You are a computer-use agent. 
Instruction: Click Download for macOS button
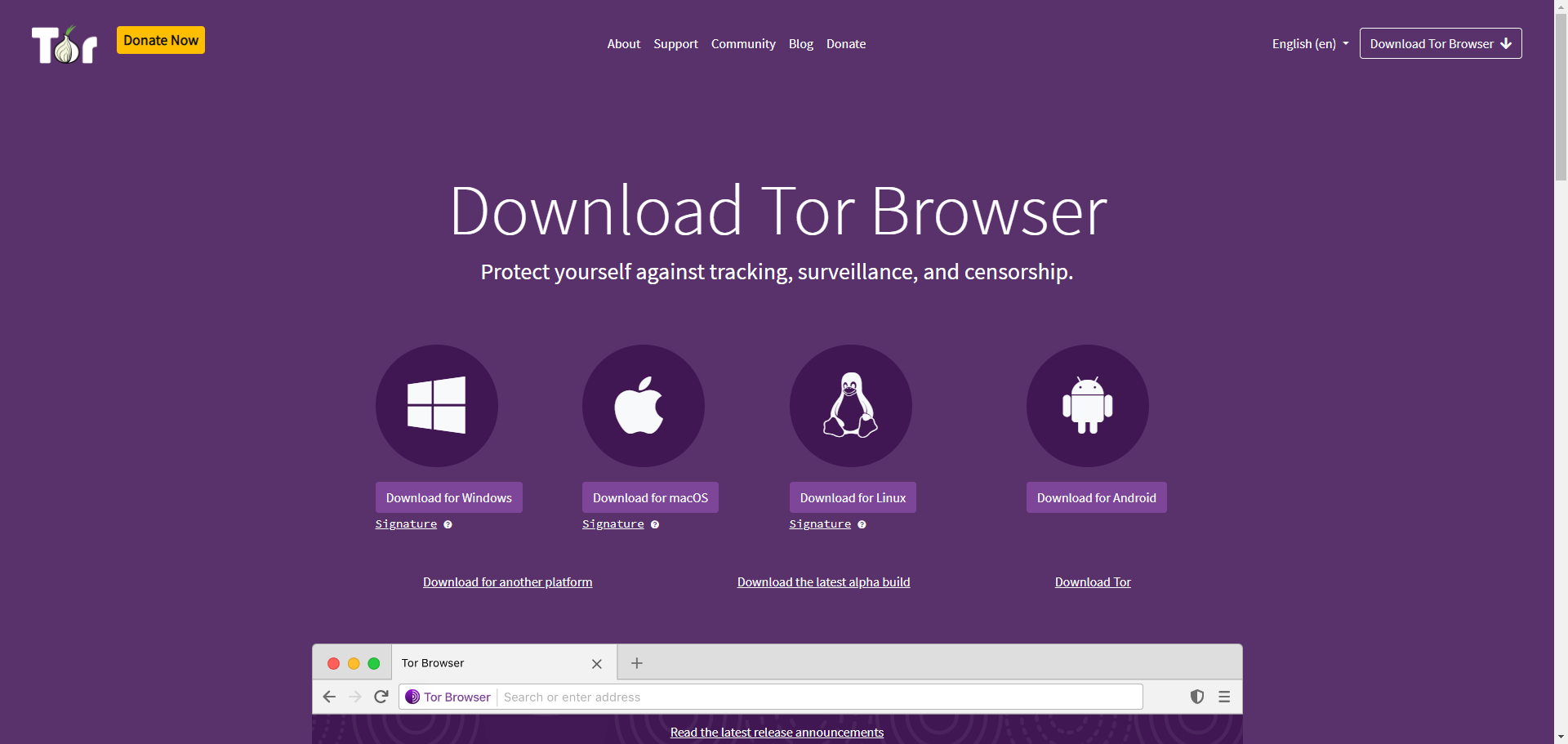(x=650, y=497)
